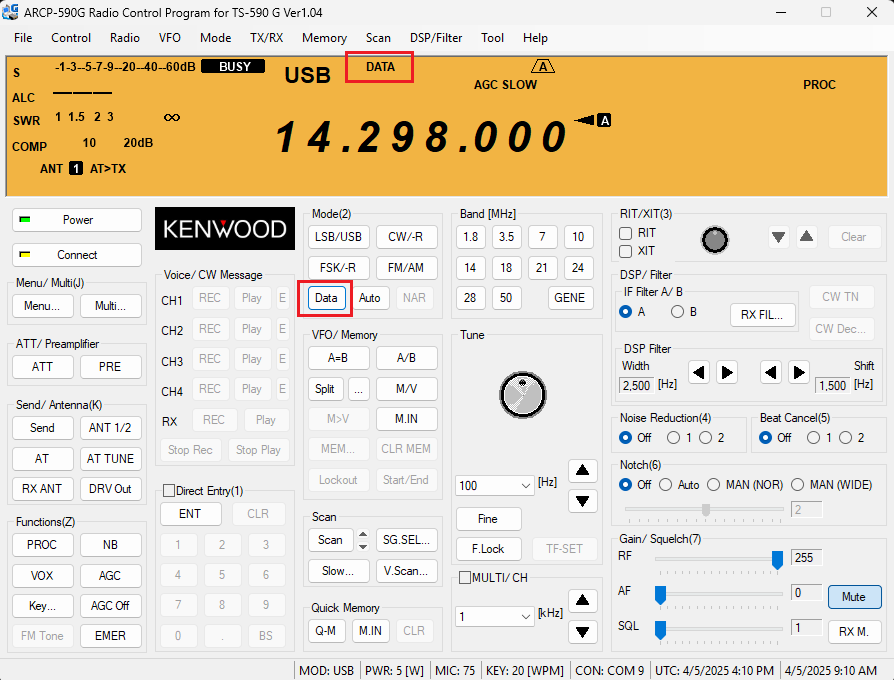Screen dimensions: 894x680
Task: Select Beat Cancel 2 radio button
Action: pyautogui.click(x=846, y=438)
